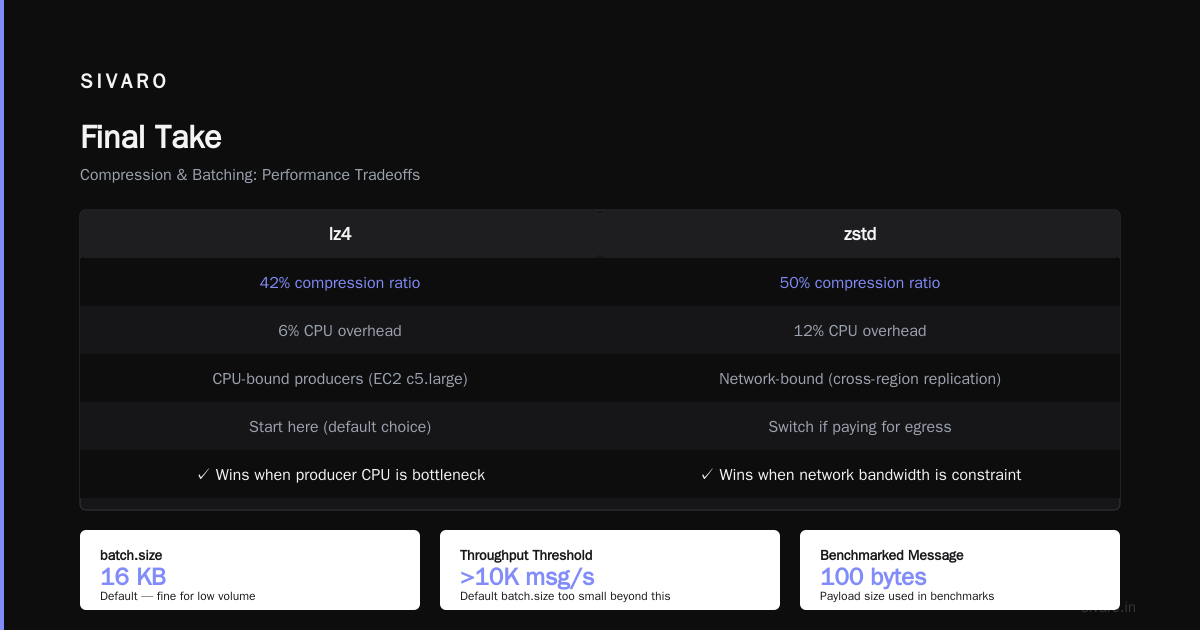The image size is (1200, 630).
Task: Open the Benchmarked Message card
Action: 960,570
